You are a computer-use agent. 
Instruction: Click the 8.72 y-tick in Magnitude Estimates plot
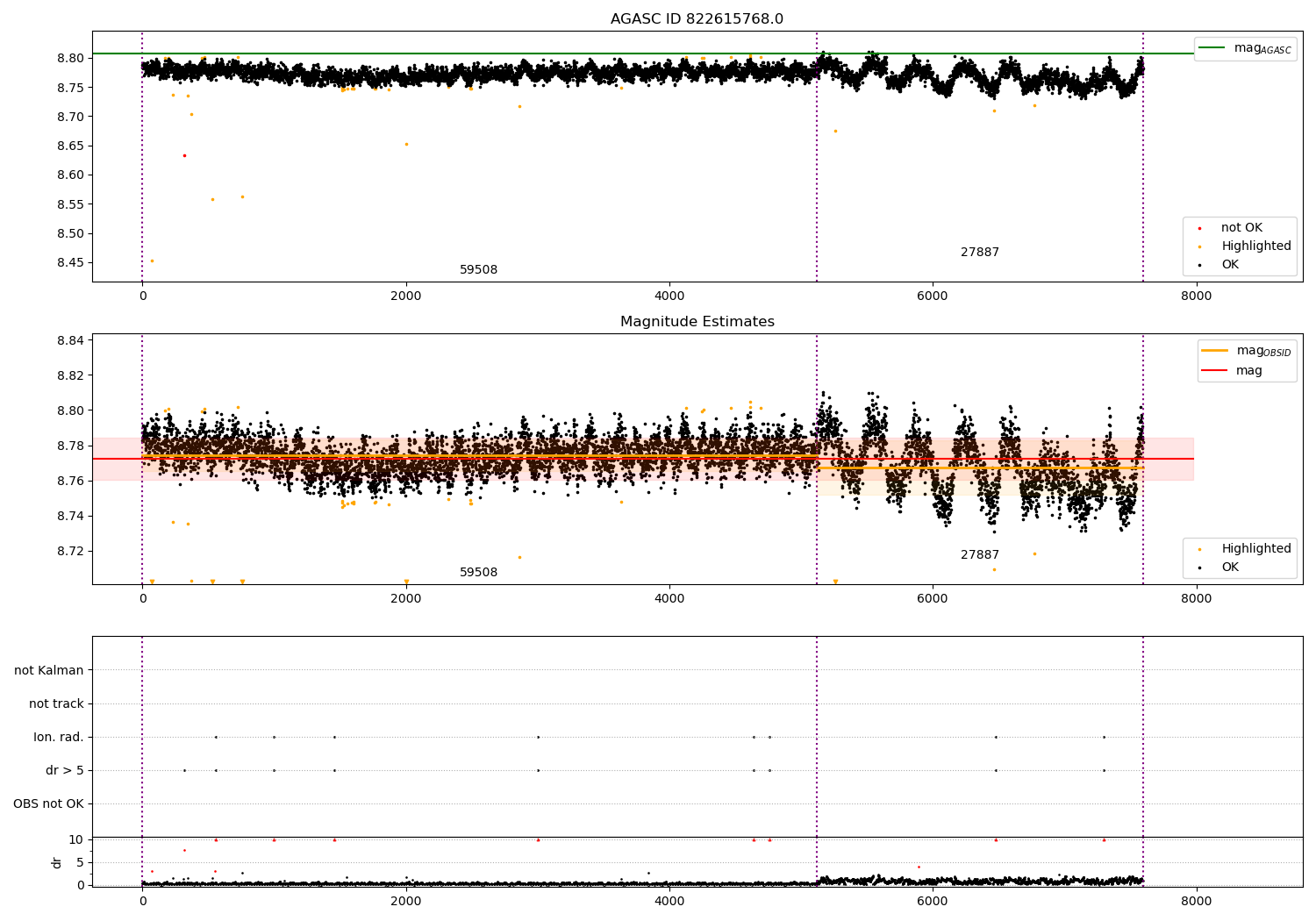point(70,551)
